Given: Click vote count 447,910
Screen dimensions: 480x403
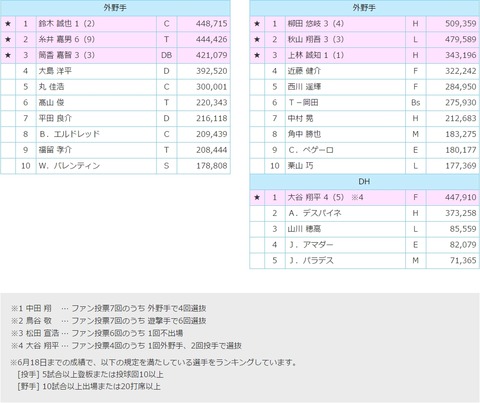Looking at the screenshot, I should coord(461,197).
